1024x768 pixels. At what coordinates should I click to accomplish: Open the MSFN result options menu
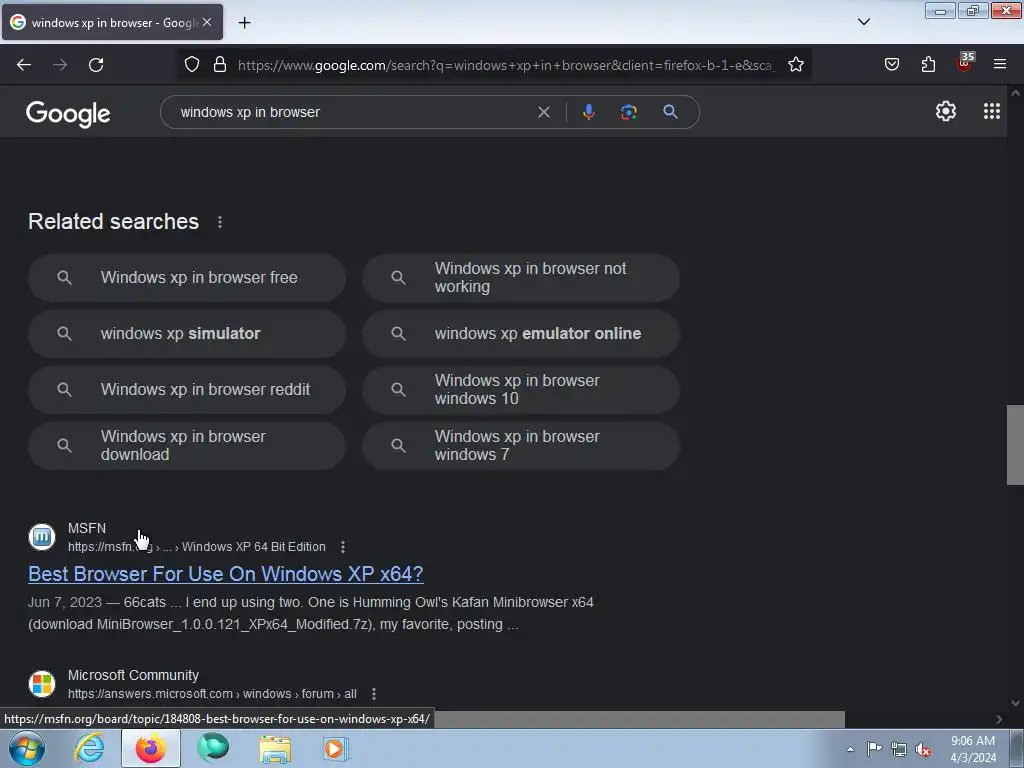point(343,547)
